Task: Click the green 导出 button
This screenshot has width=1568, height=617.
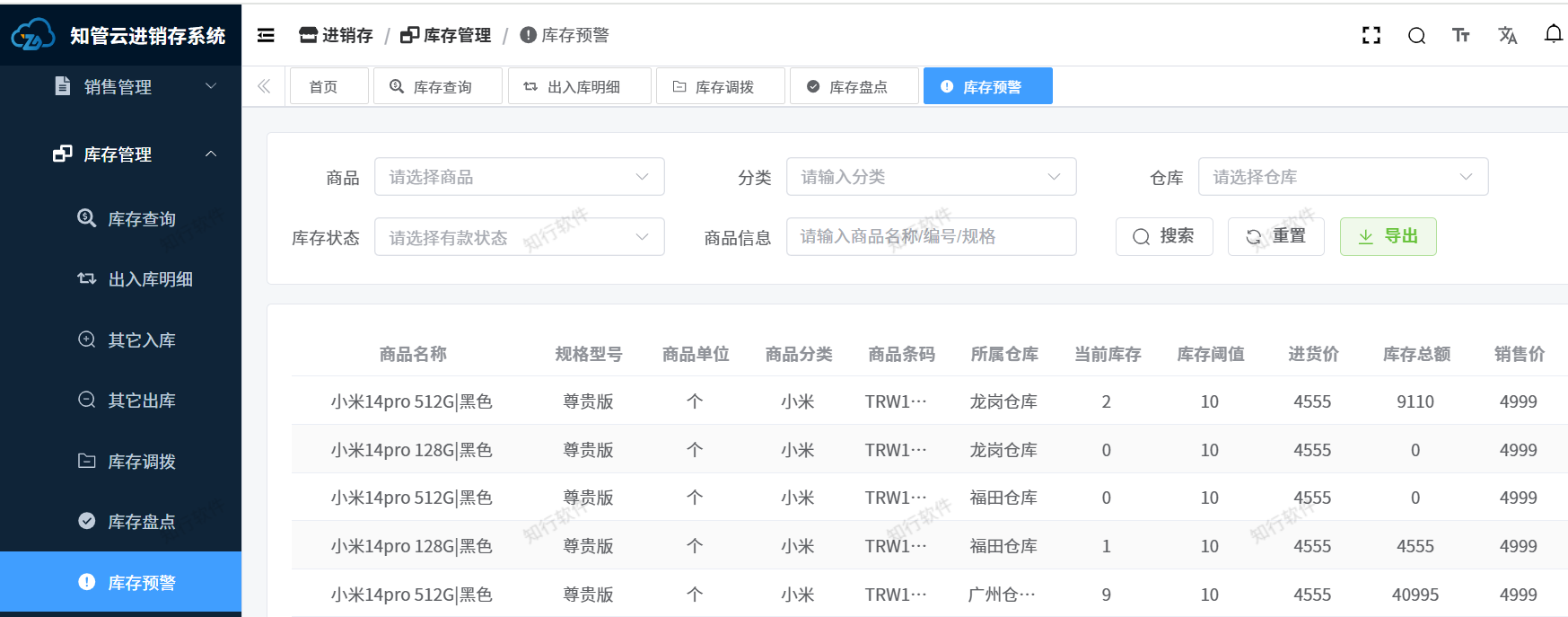Action: 1388,236
